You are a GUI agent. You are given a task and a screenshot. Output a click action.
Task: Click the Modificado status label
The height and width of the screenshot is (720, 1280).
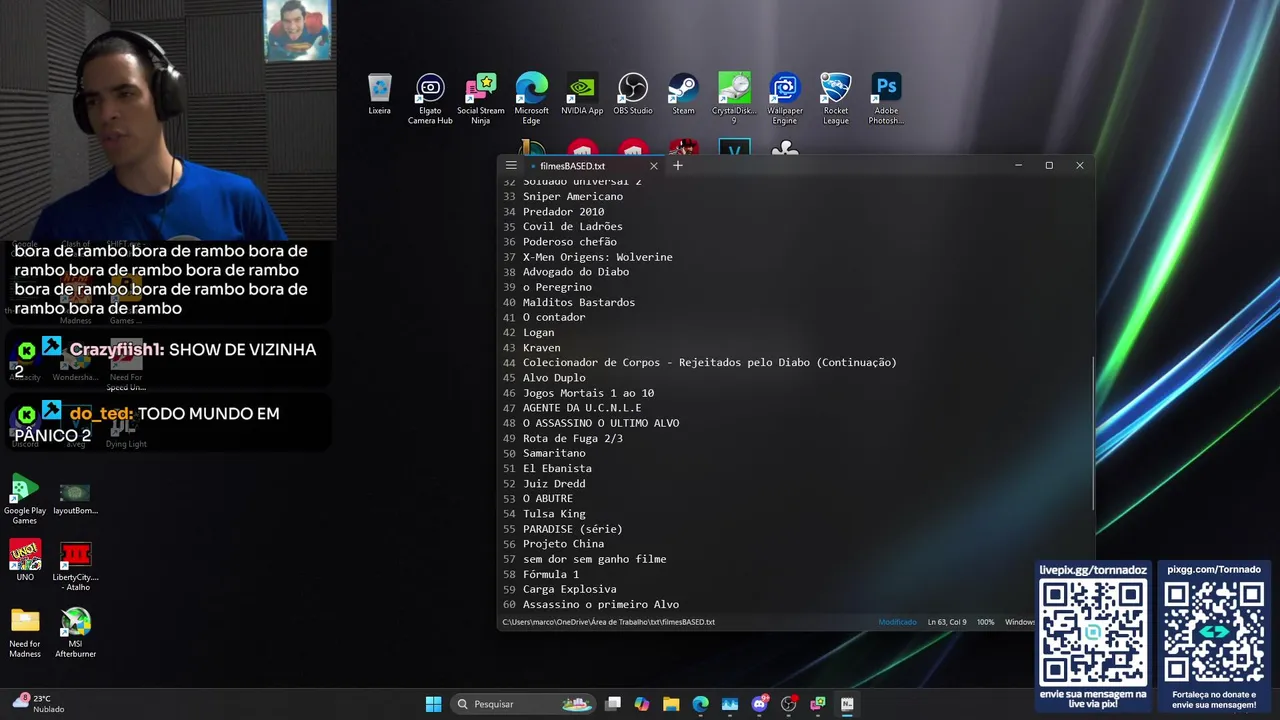[x=897, y=622]
